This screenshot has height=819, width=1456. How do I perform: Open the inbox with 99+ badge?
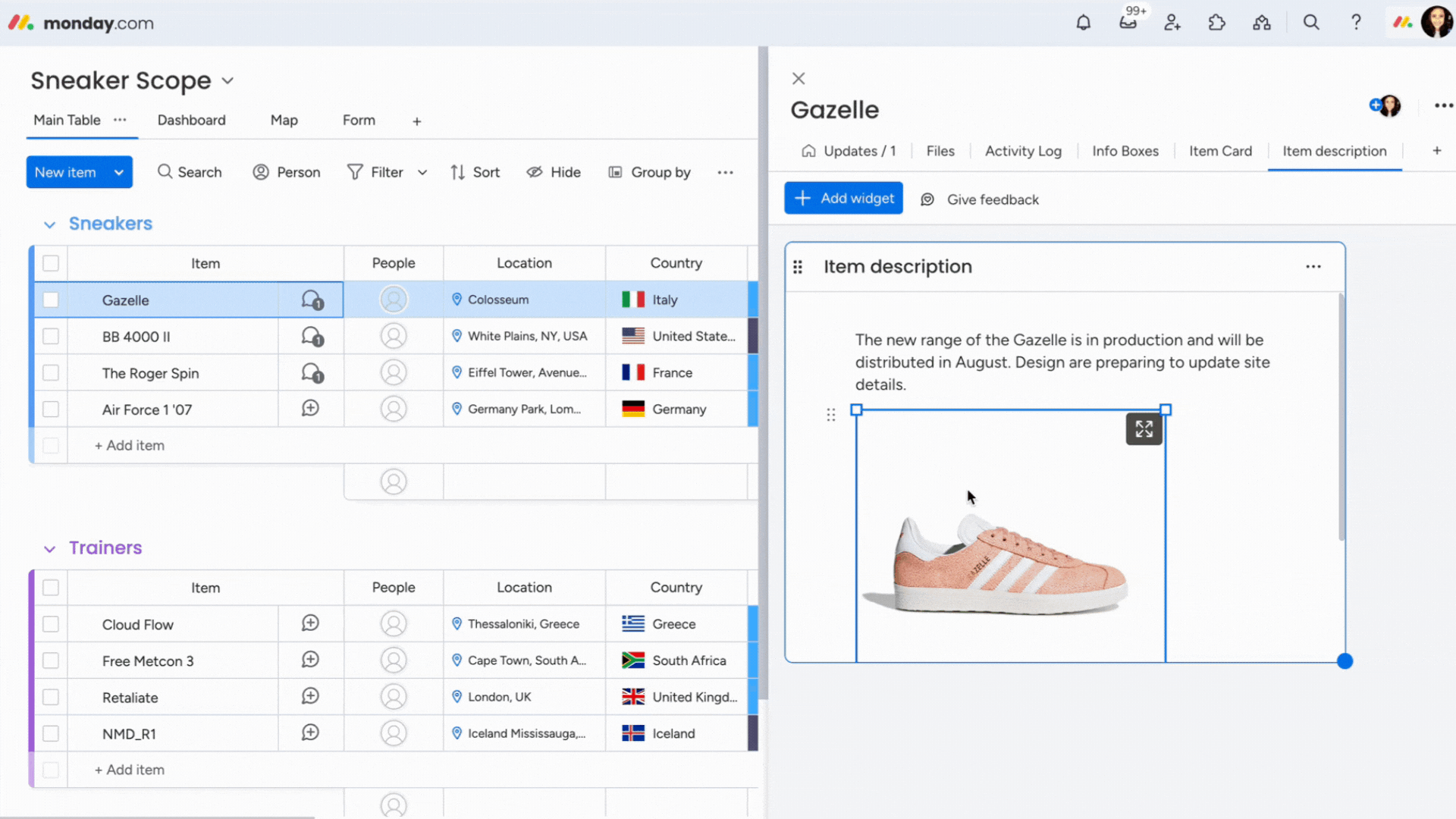click(x=1128, y=22)
